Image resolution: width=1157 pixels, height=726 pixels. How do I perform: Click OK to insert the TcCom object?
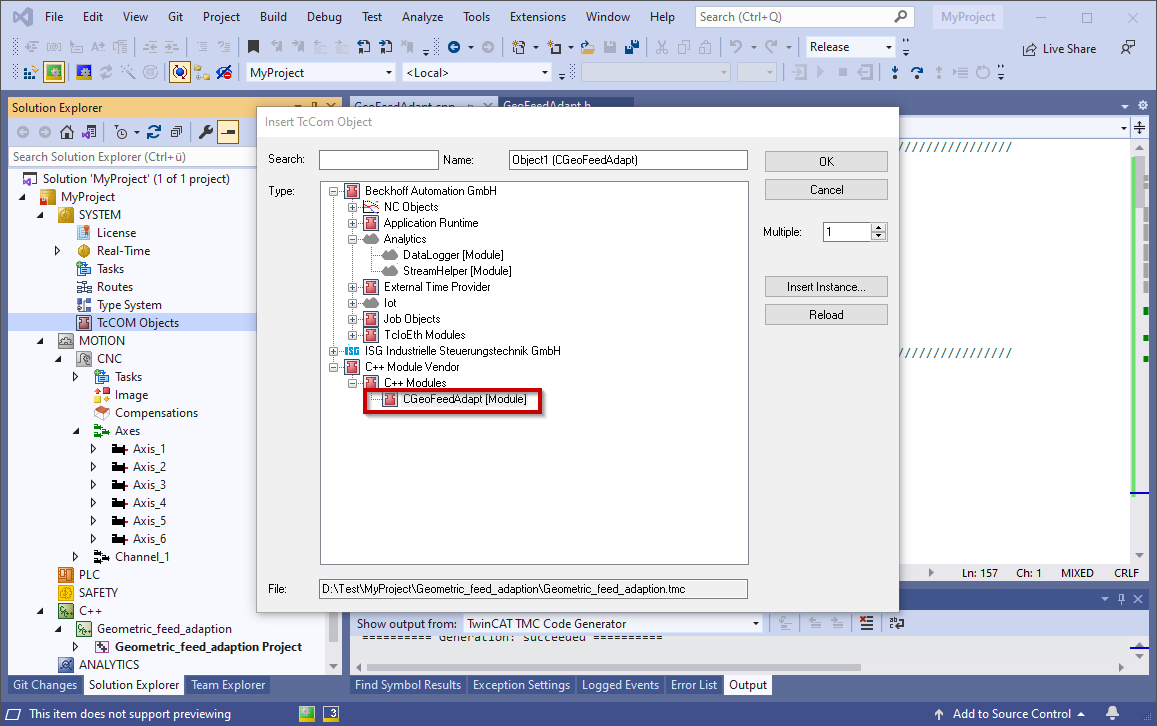pos(826,160)
